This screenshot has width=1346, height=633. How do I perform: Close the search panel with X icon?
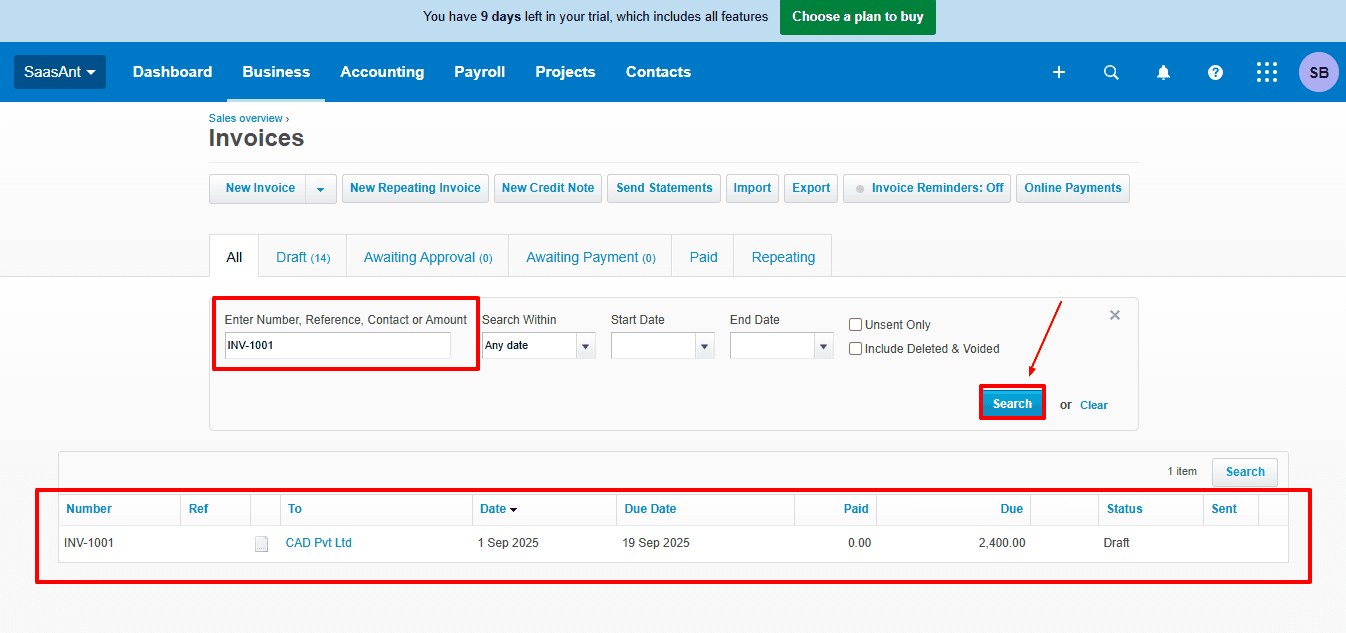1115,315
